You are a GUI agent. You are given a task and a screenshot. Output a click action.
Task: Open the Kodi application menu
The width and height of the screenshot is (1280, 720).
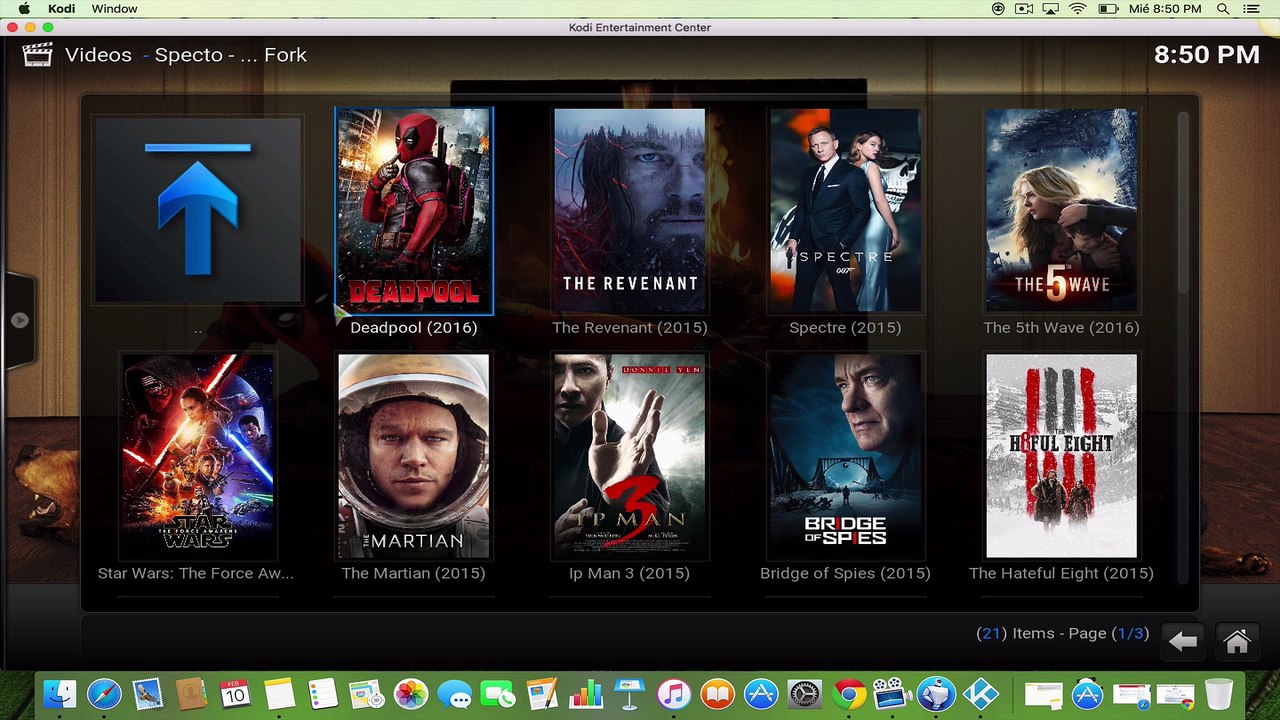pos(61,9)
